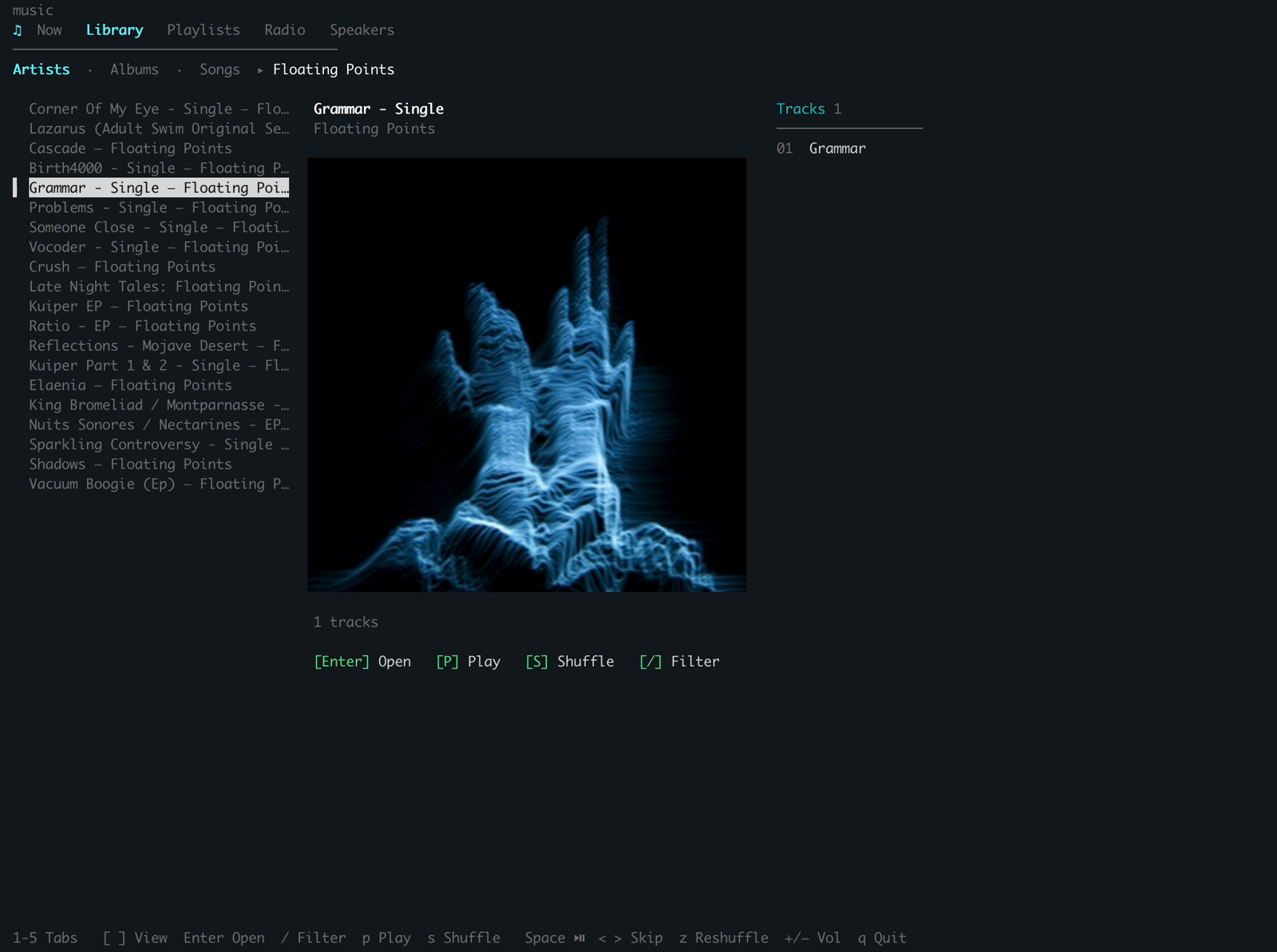
Task: Click the 1-5 Tabs hint
Action: click(x=45, y=938)
